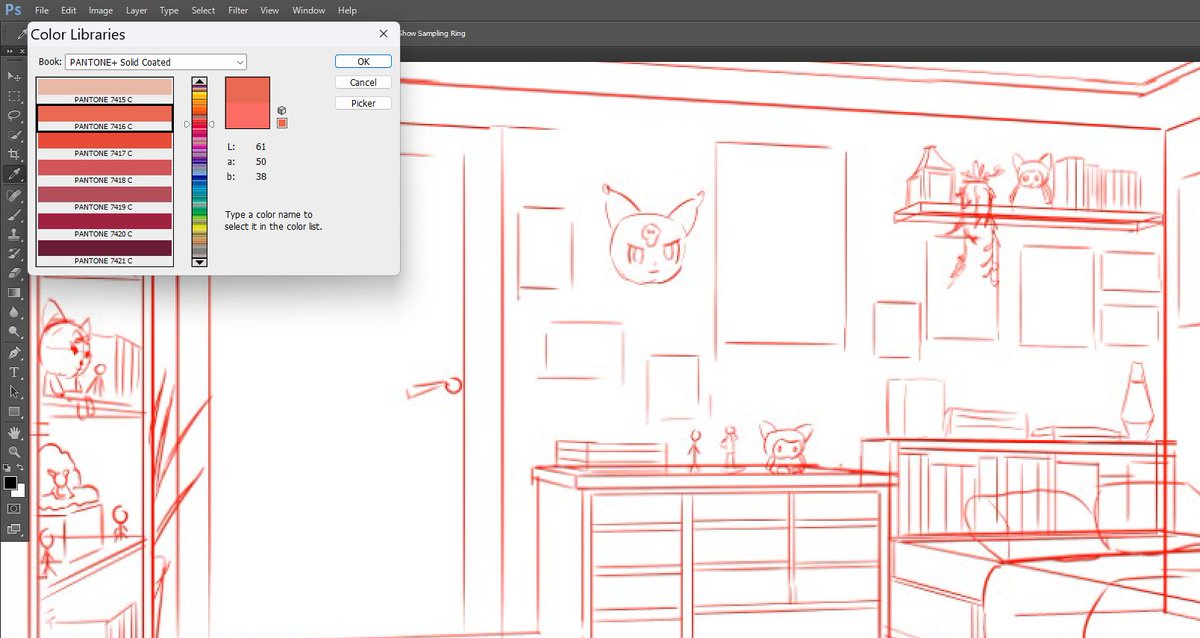Open the View menu
The height and width of the screenshot is (638, 1200).
click(x=269, y=10)
